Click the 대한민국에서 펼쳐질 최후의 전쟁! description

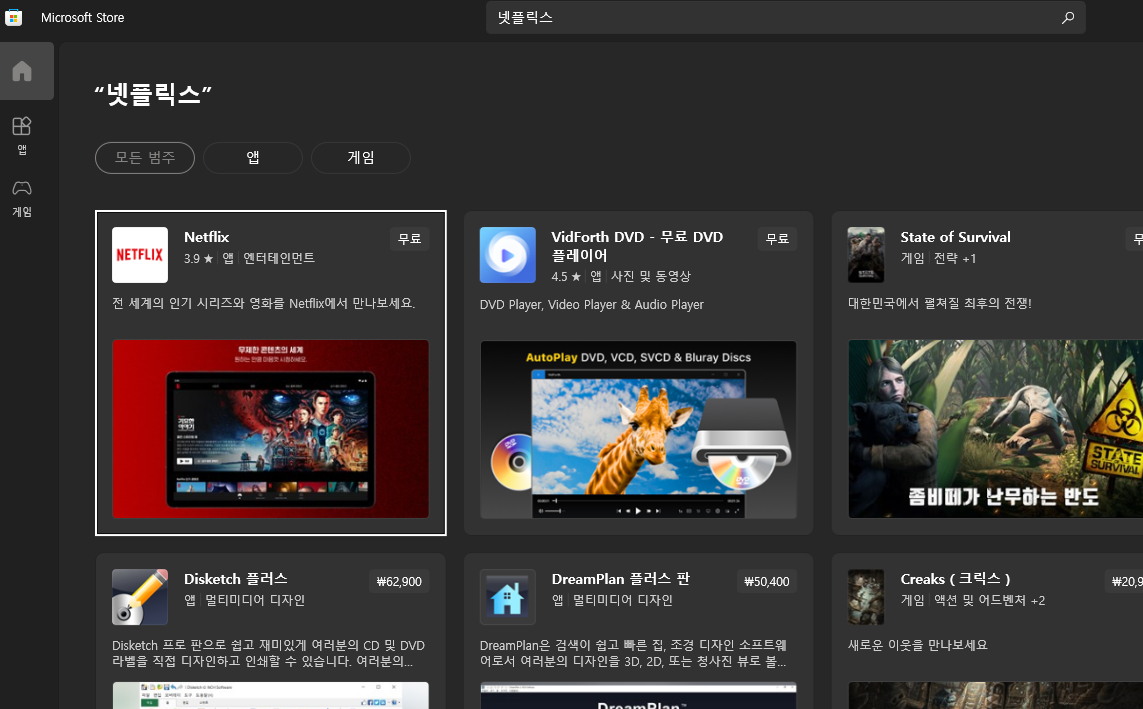940,303
